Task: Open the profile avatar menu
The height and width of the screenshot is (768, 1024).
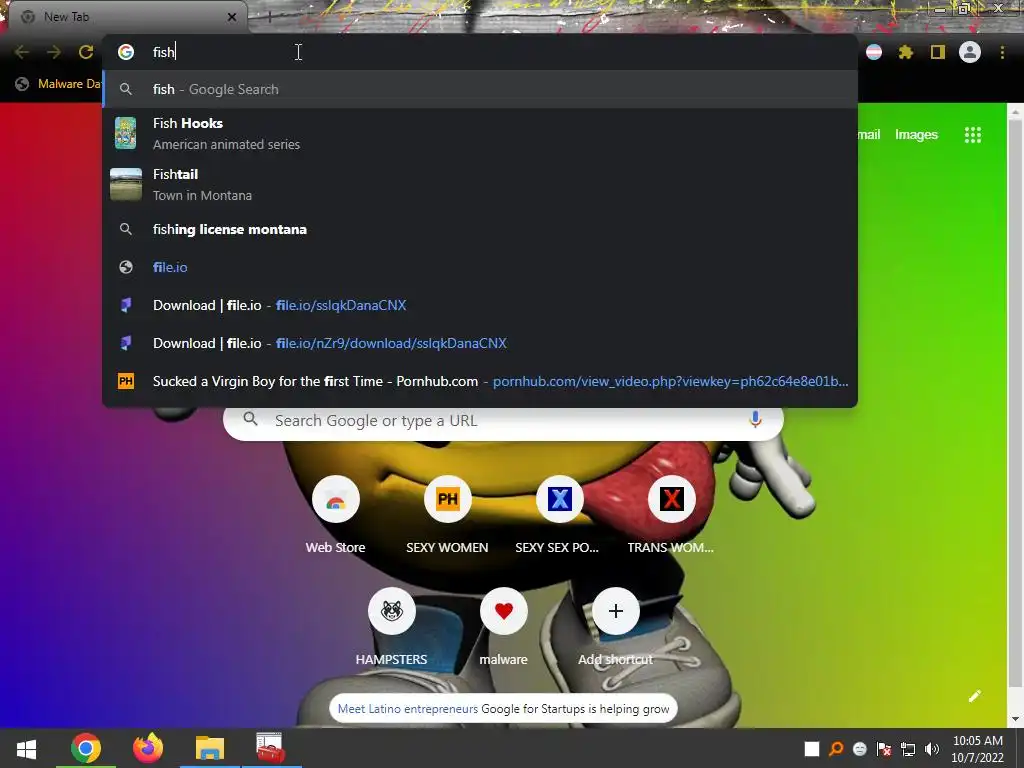Action: click(x=970, y=52)
